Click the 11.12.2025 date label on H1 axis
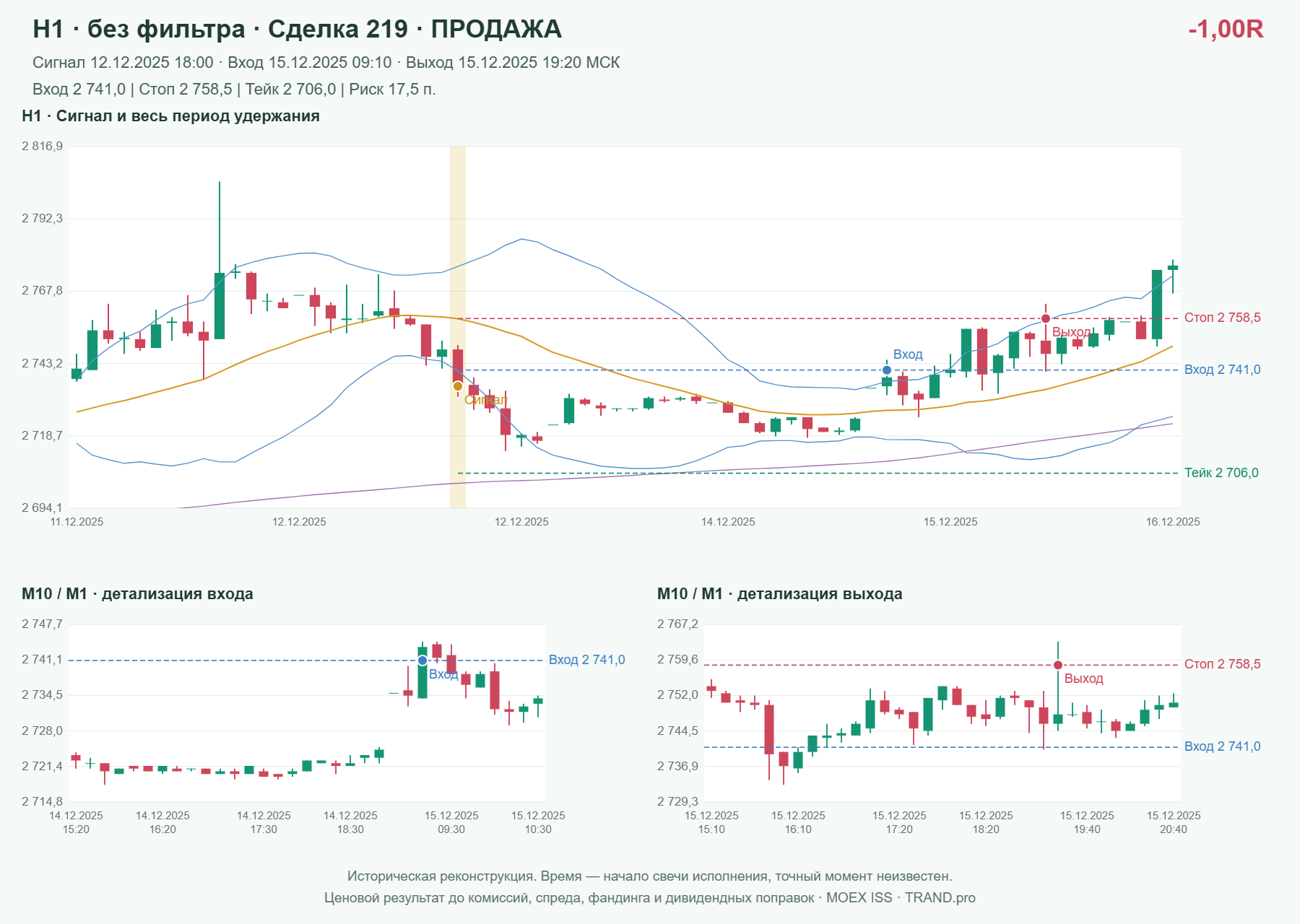The height and width of the screenshot is (924, 1300). pos(77,522)
